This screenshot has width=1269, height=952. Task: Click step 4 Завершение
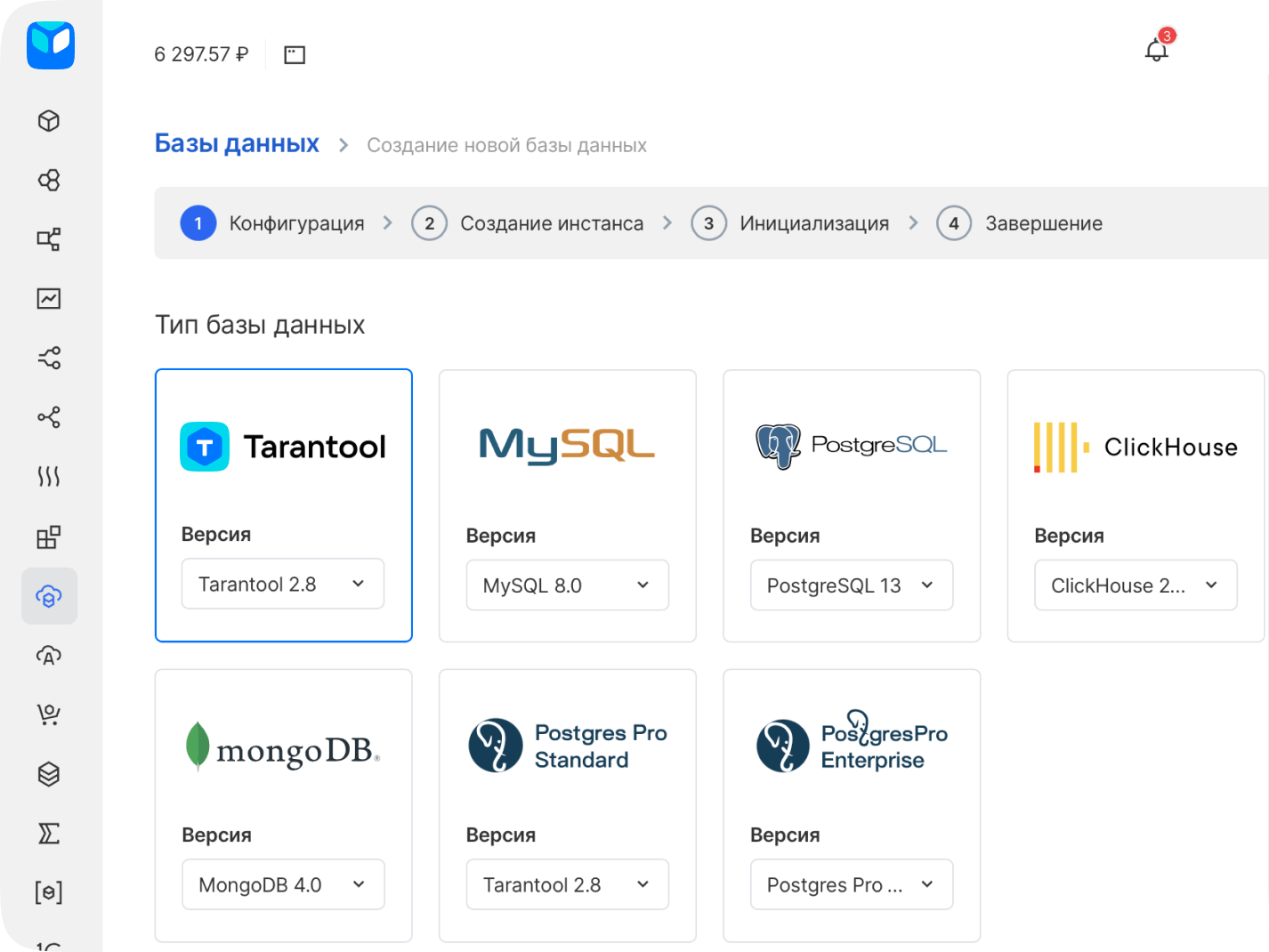(1020, 223)
